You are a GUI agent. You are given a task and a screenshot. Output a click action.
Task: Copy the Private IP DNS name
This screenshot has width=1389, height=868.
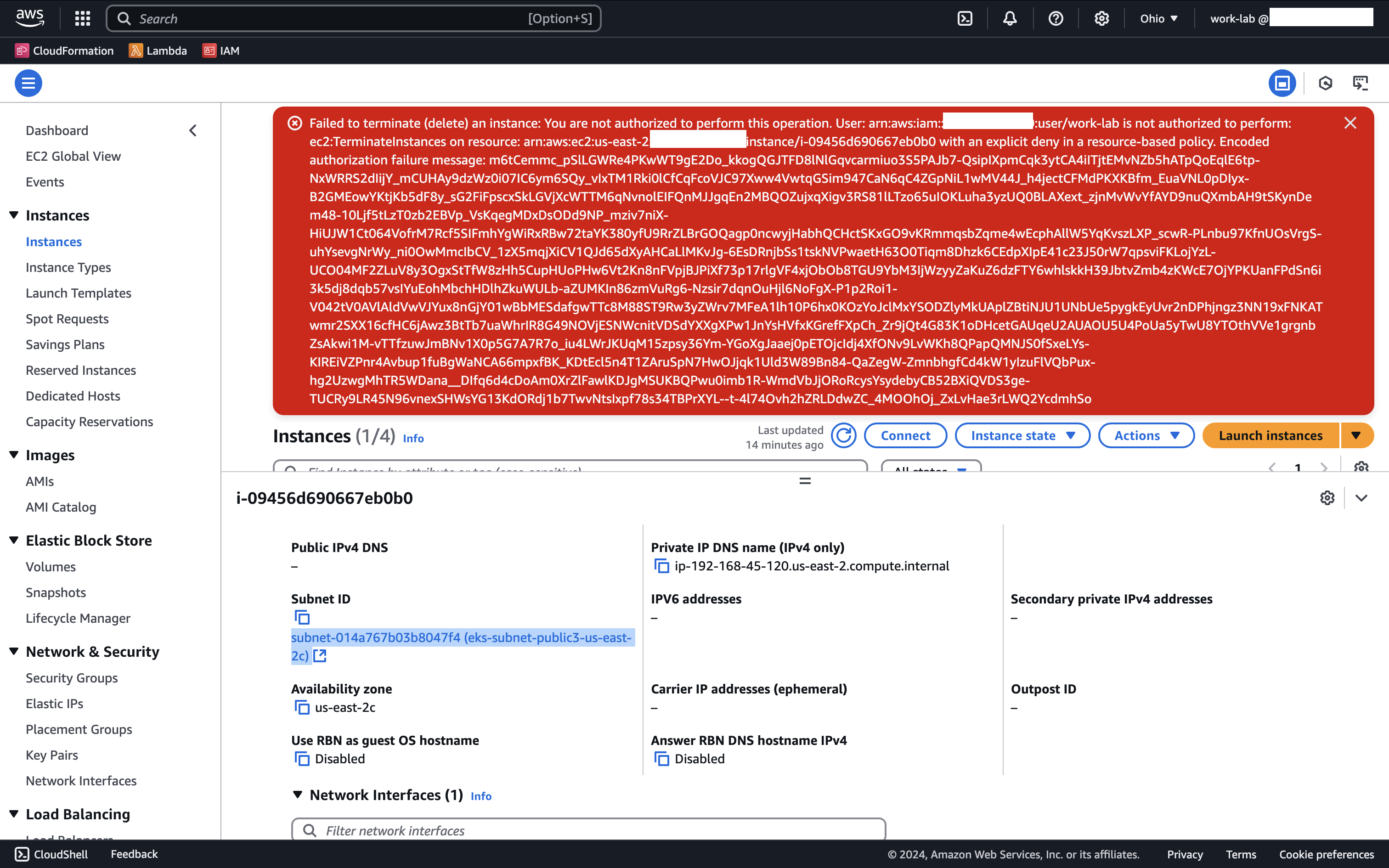[661, 566]
